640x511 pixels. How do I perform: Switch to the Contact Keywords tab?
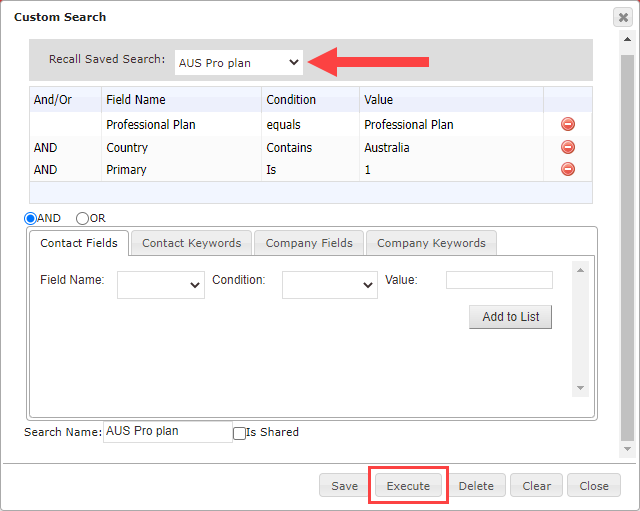(191, 243)
